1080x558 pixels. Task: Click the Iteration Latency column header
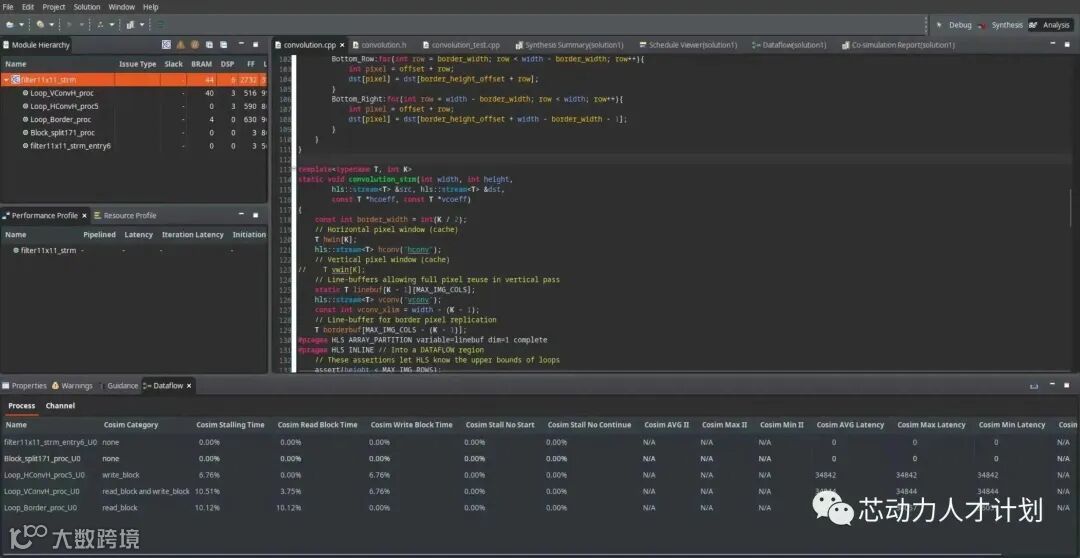[192, 235]
